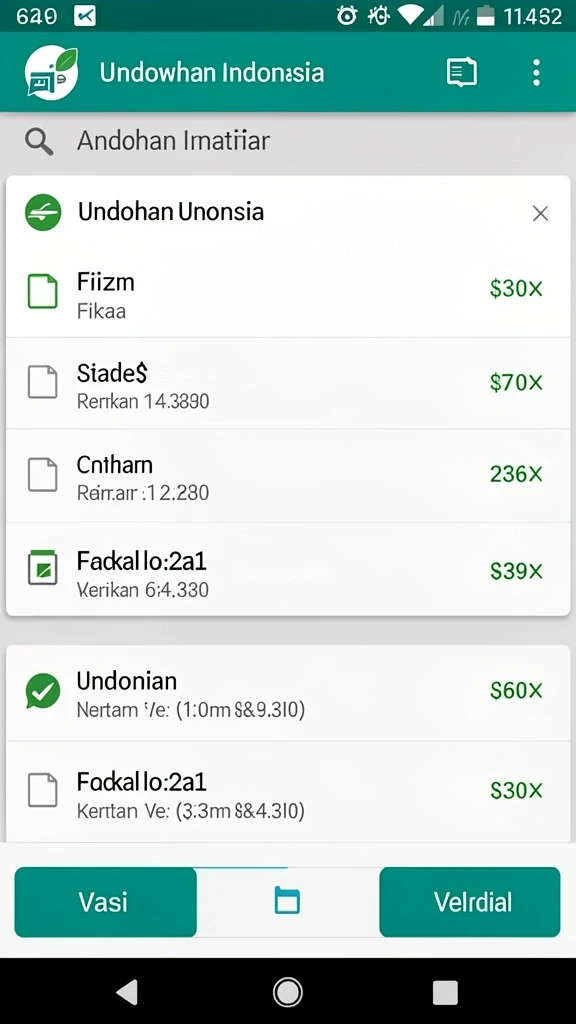Open the three-dot overflow menu
576x1024 pixels.
536,72
